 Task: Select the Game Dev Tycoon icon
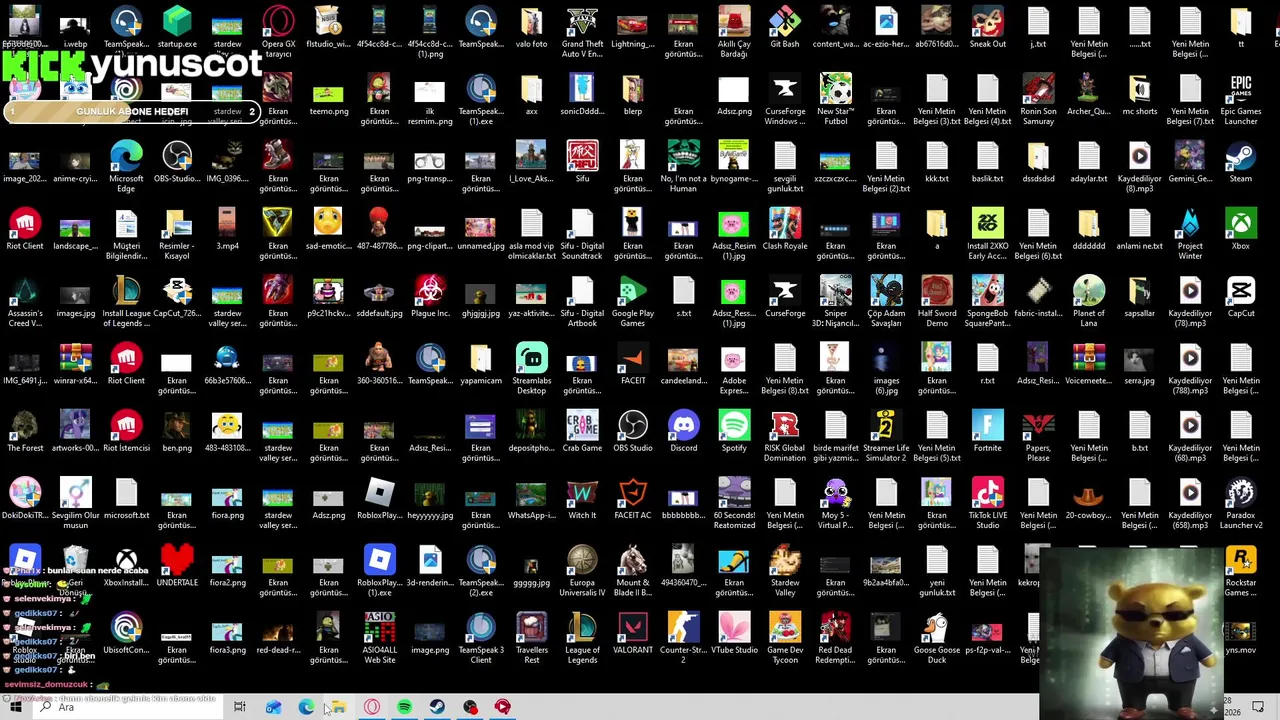point(785,637)
